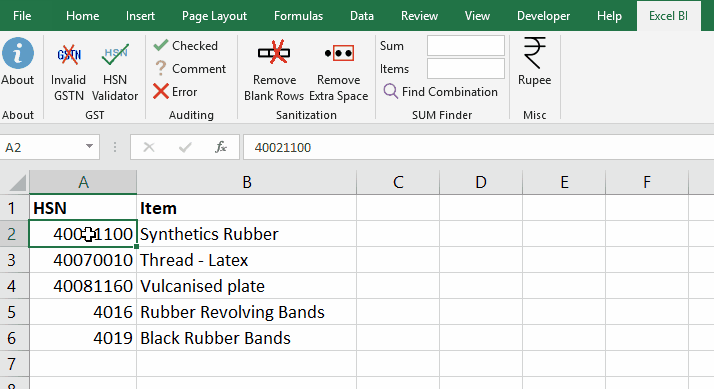714x389 pixels.
Task: Open the About info icon
Action: 18,62
